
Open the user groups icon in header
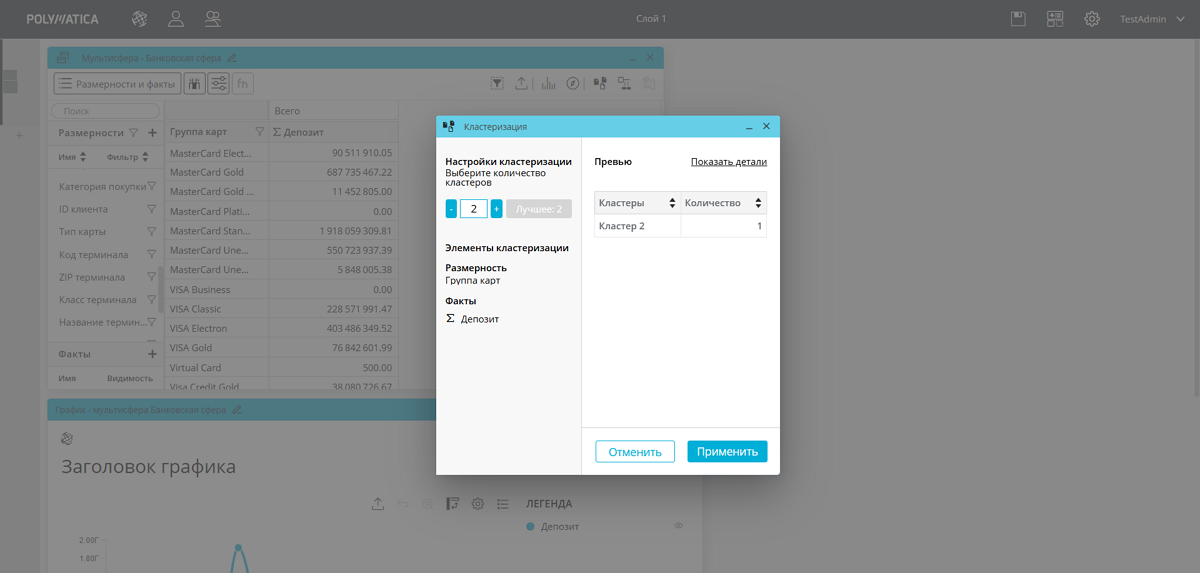(x=213, y=19)
